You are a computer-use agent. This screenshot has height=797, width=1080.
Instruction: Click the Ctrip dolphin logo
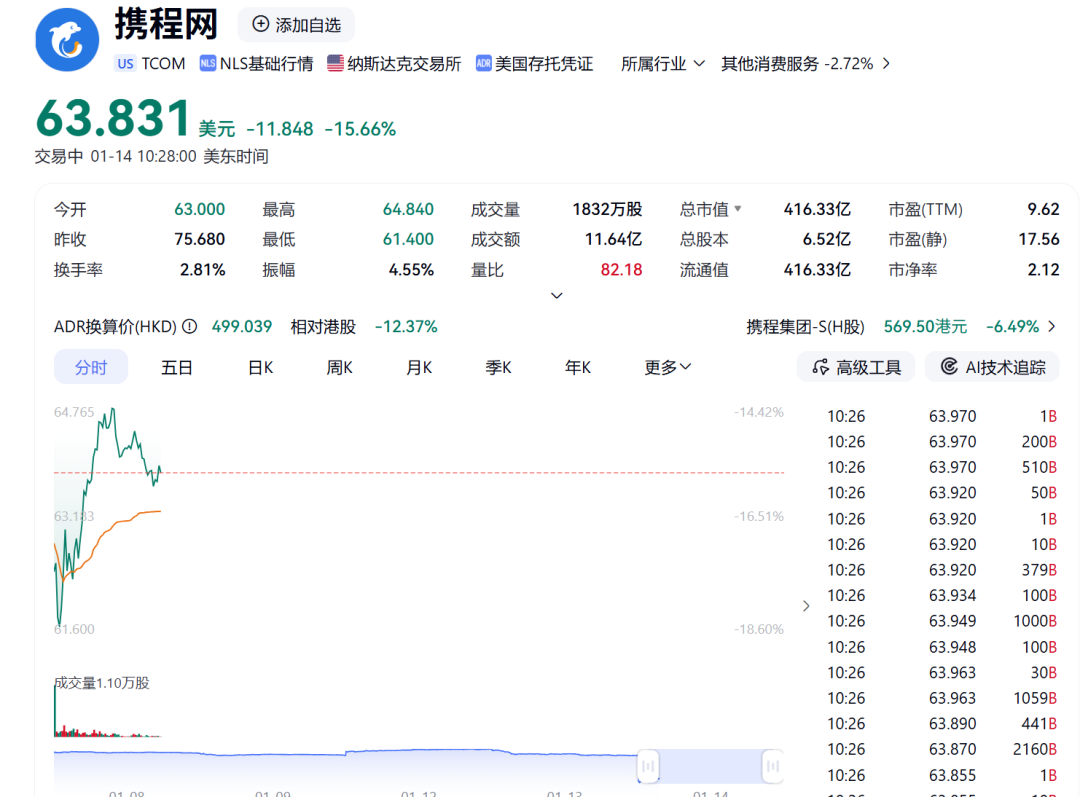tap(67, 39)
